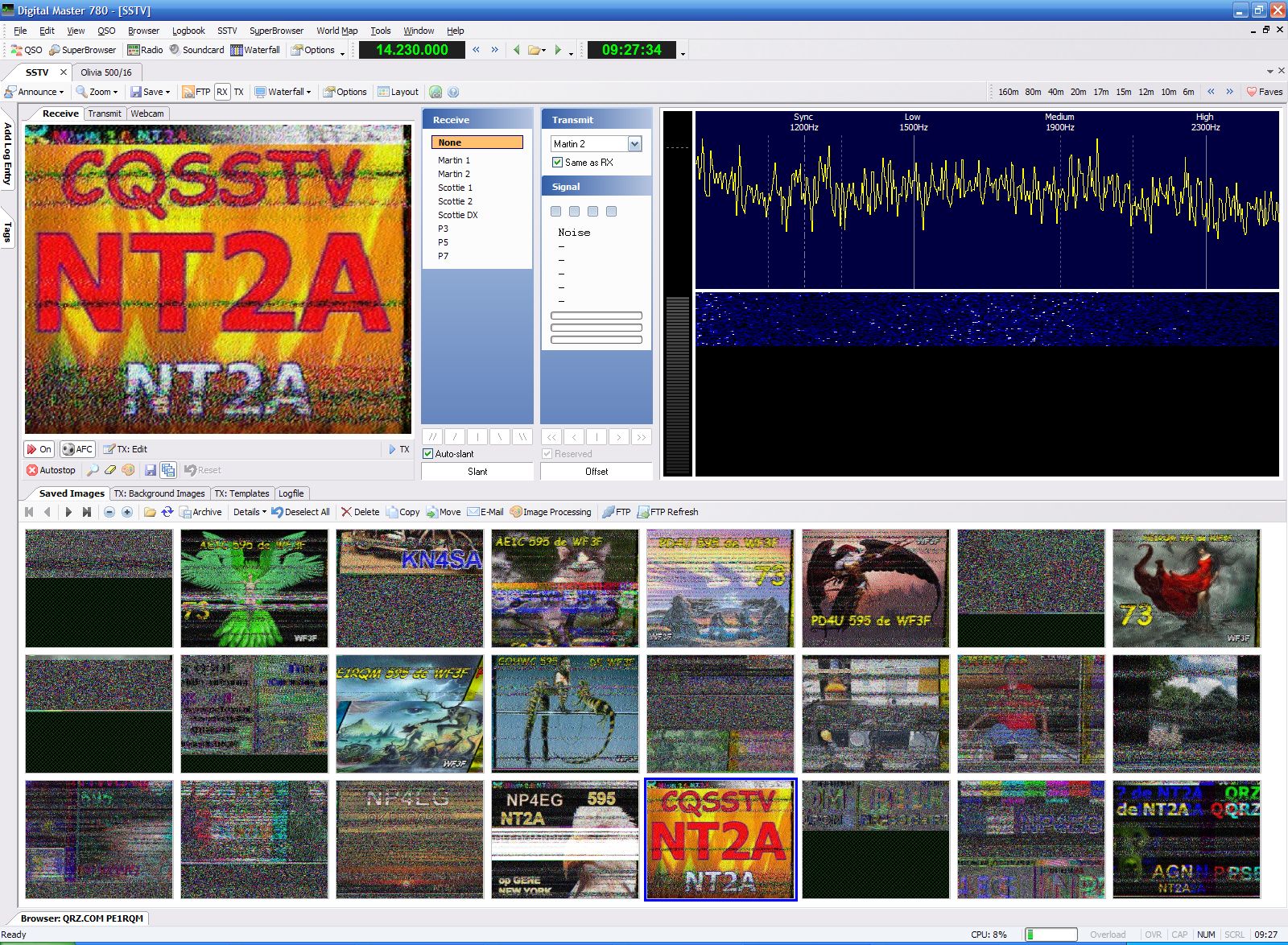The width and height of the screenshot is (1288, 945).
Task: Expand the Details dropdown in saved images
Action: (x=250, y=512)
